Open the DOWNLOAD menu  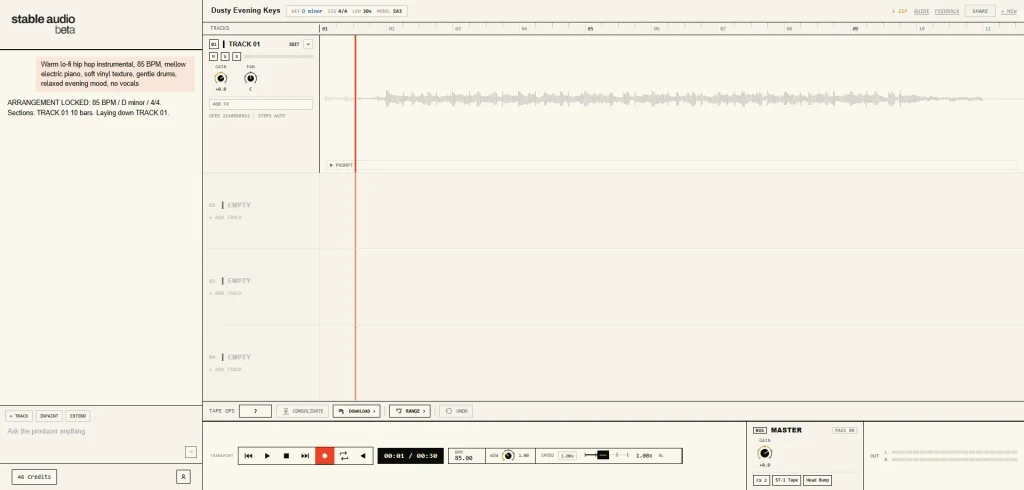[357, 411]
